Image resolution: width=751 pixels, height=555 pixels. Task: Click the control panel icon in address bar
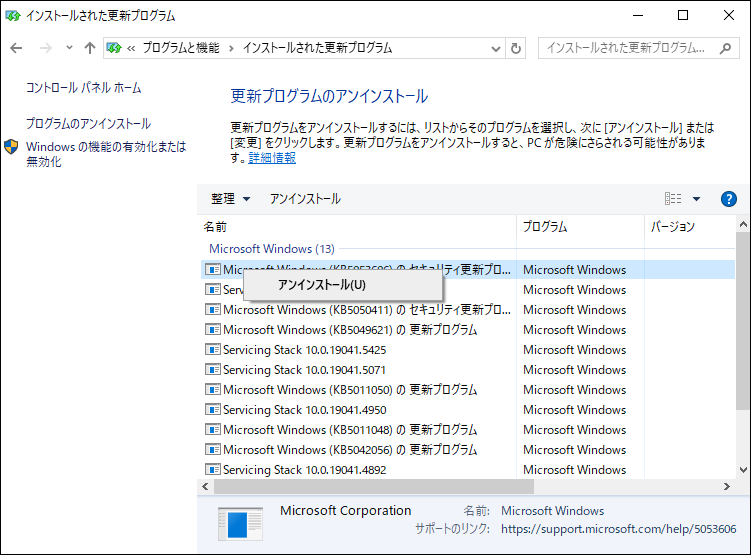(x=114, y=48)
